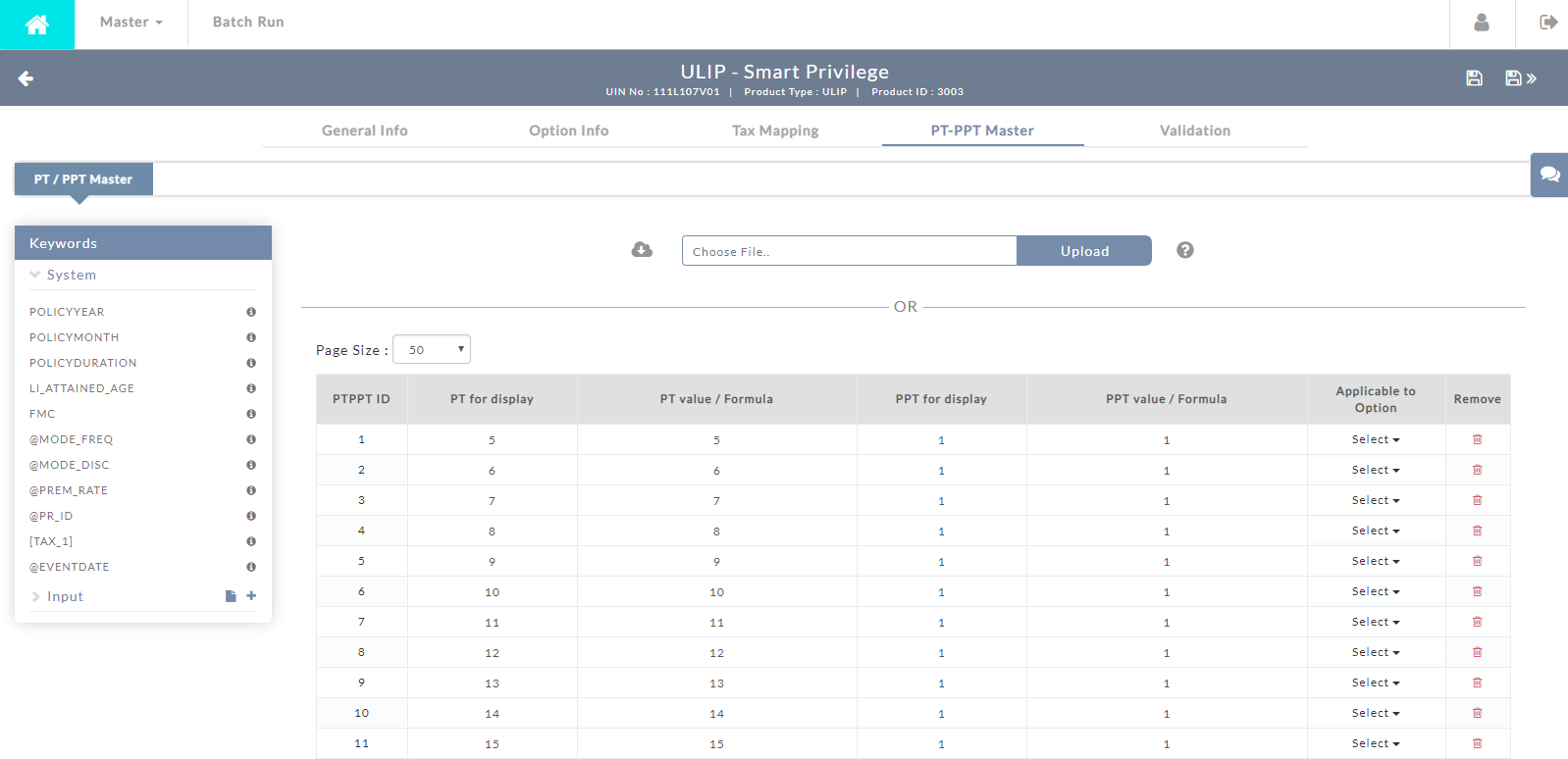Click the Upload button
This screenshot has width=1568, height=759.
click(1084, 251)
